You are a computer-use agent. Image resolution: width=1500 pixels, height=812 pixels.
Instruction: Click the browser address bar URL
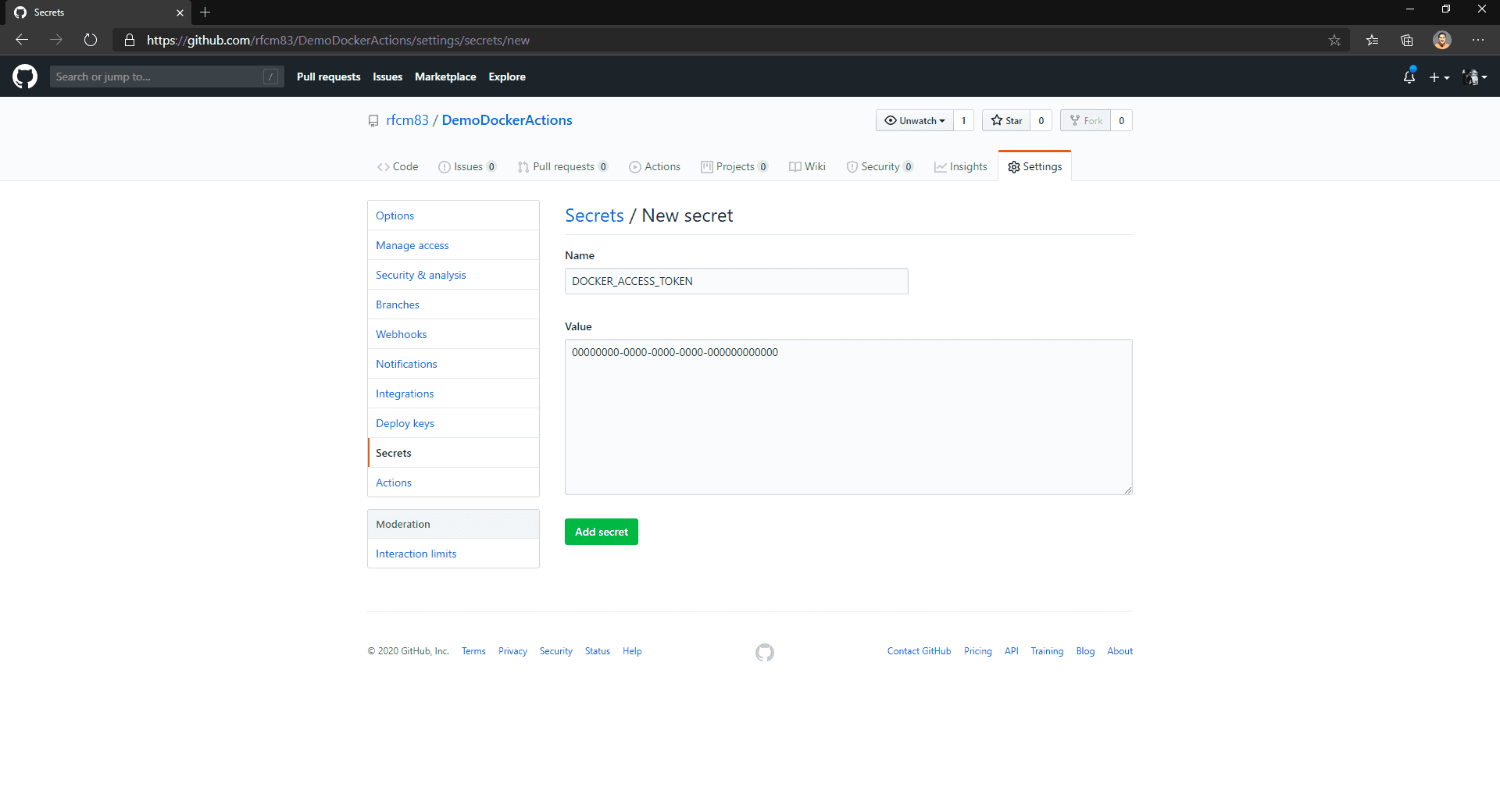337,40
